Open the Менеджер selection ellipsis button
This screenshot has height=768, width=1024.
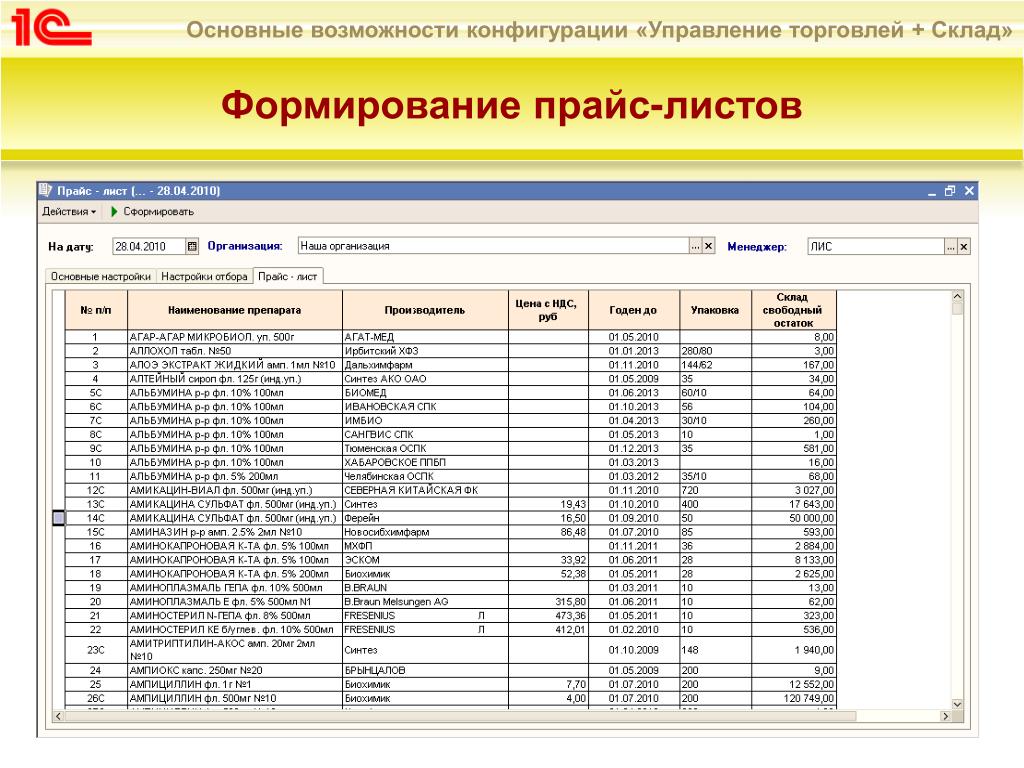[951, 247]
